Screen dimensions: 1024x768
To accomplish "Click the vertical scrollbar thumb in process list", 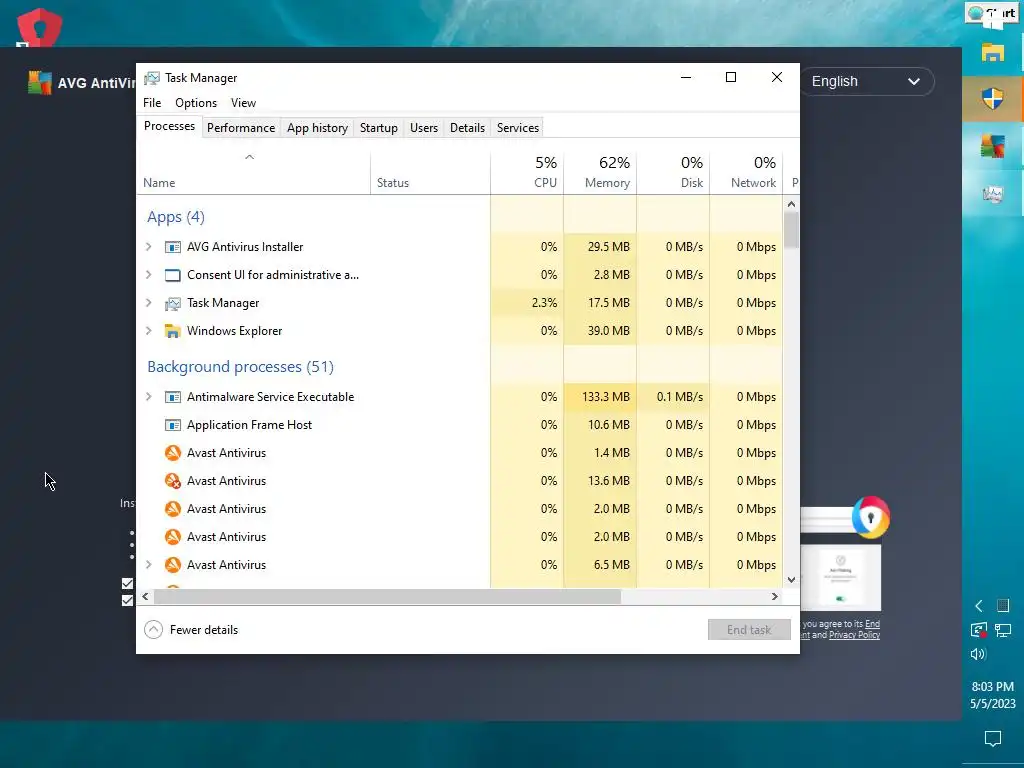I will [x=792, y=229].
